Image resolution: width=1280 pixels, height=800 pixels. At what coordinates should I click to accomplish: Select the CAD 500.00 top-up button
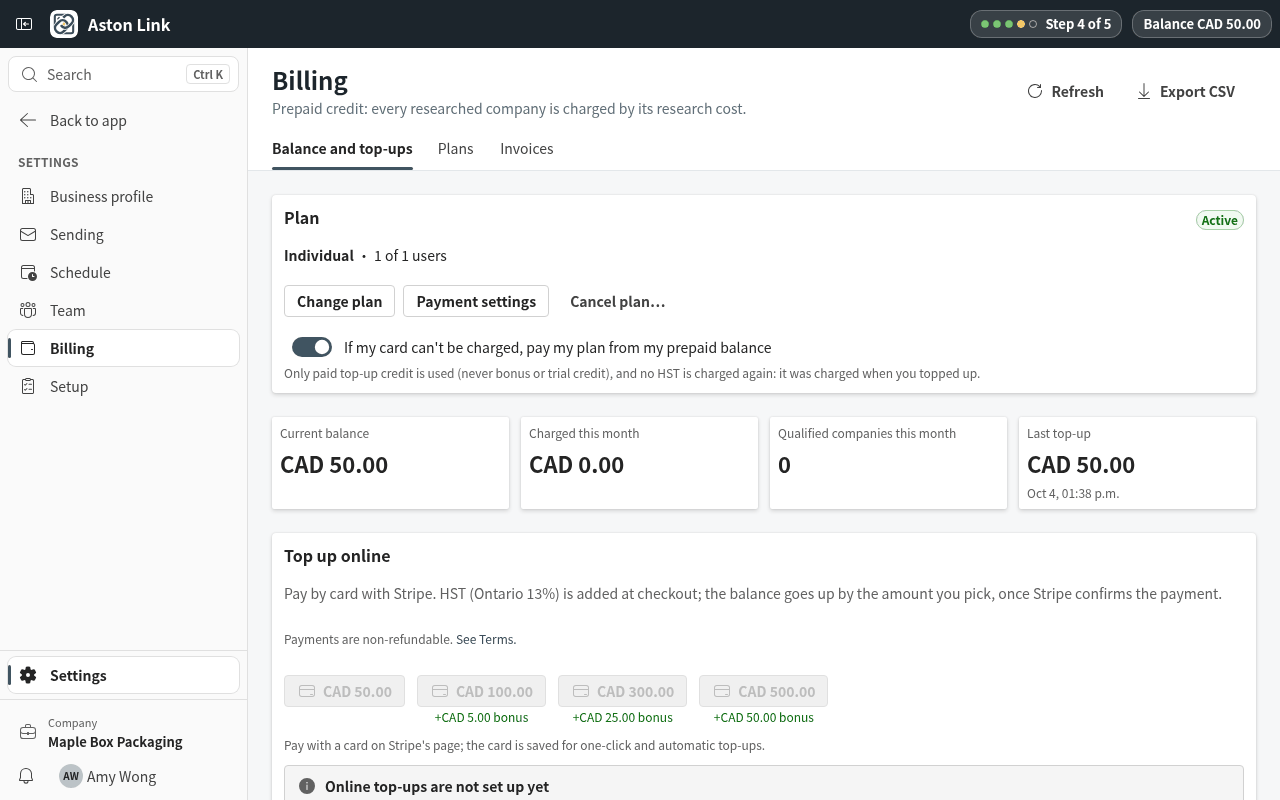click(x=764, y=691)
